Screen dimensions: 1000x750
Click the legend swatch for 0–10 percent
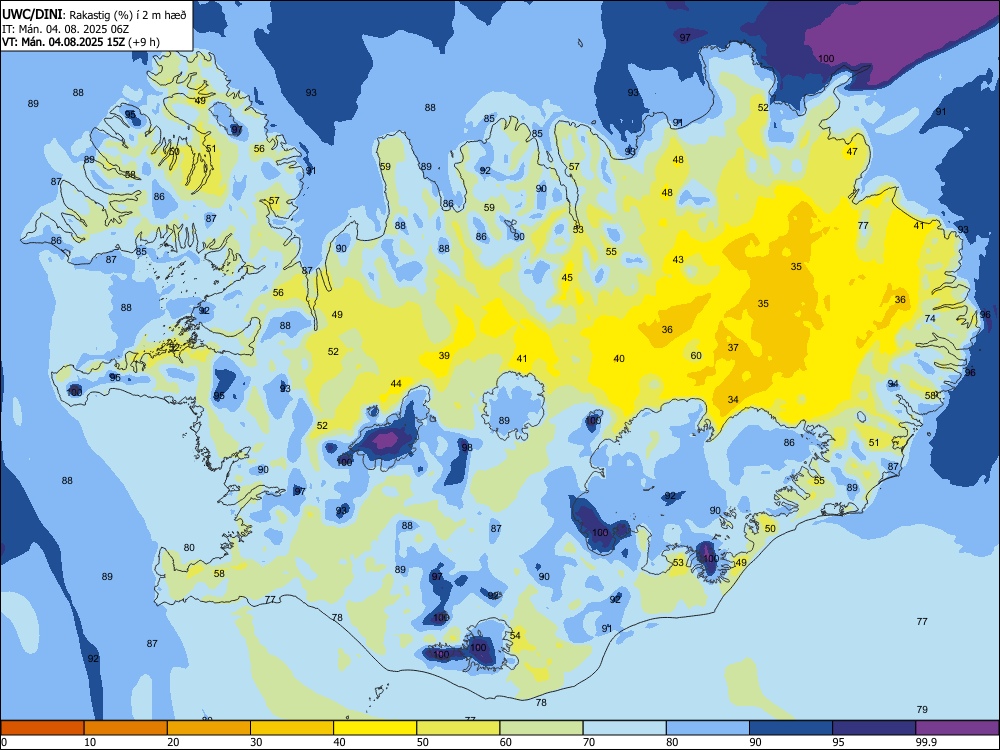42,728
